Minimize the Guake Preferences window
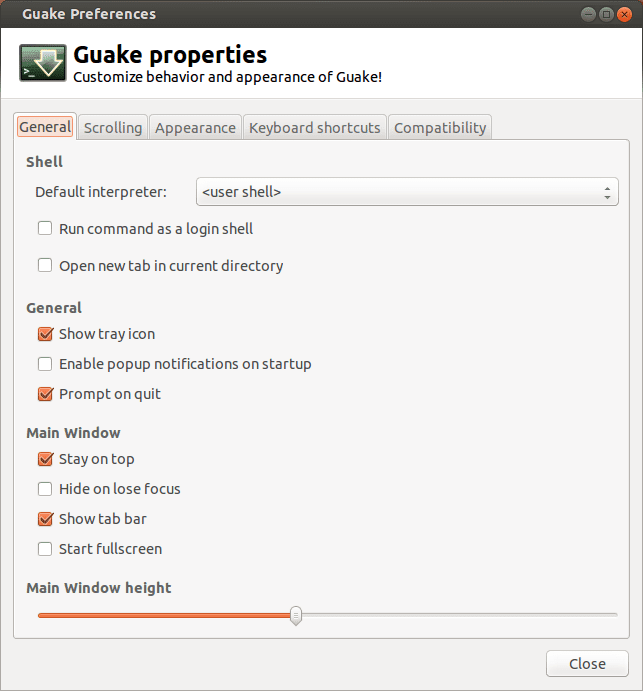This screenshot has height=691, width=643. click(x=588, y=15)
